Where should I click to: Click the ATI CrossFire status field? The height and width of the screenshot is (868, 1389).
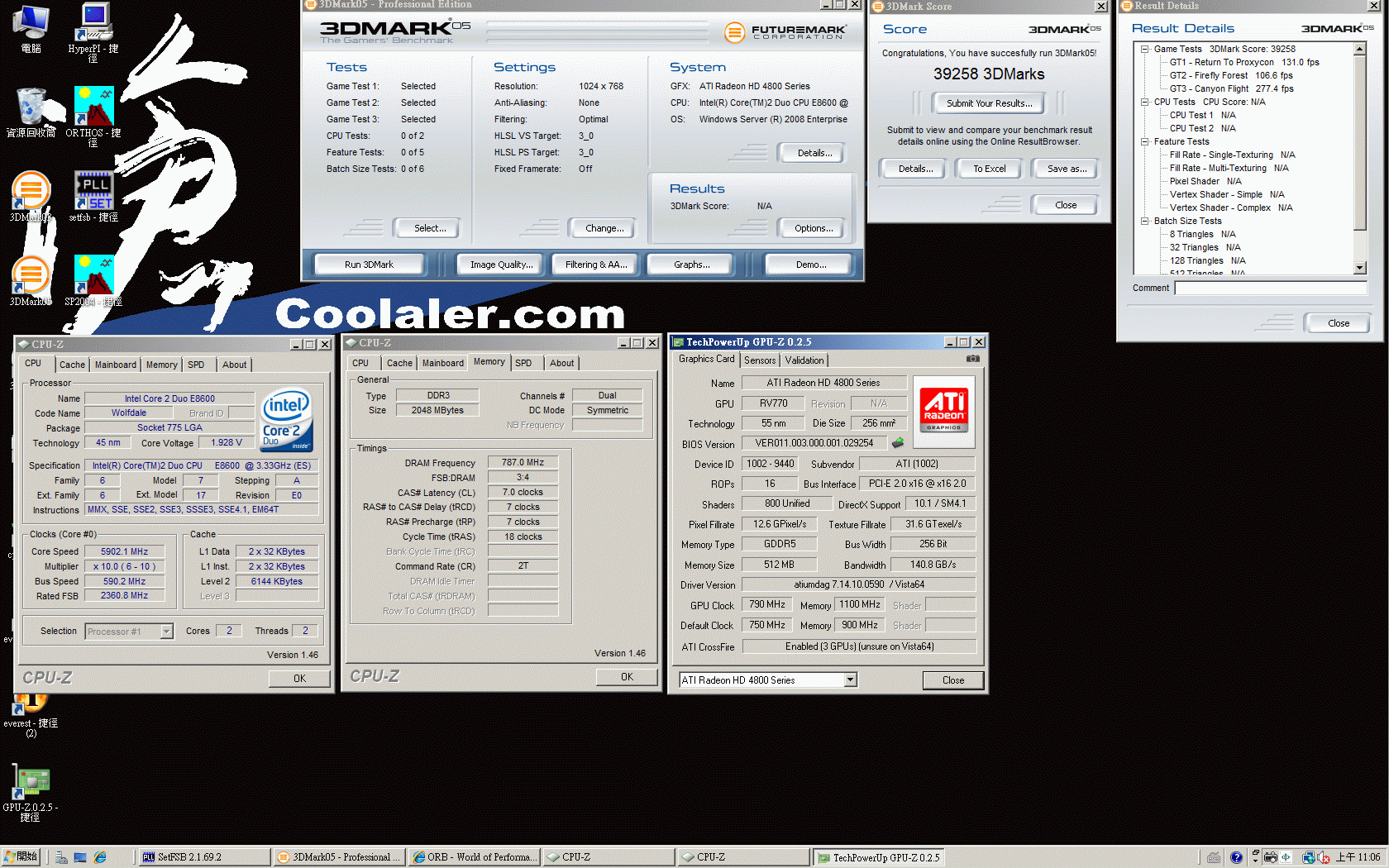[859, 646]
